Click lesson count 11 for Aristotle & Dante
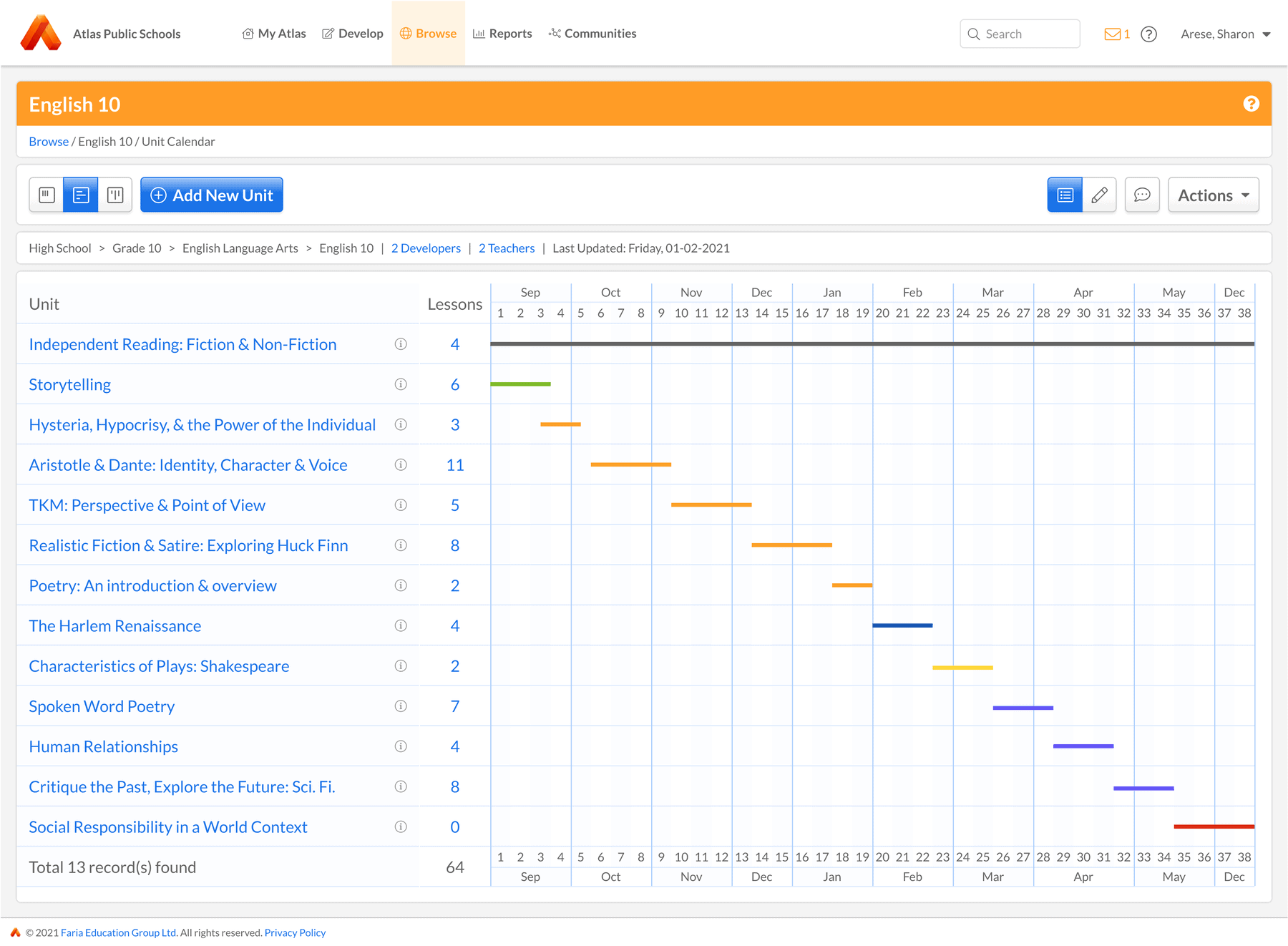 point(455,465)
